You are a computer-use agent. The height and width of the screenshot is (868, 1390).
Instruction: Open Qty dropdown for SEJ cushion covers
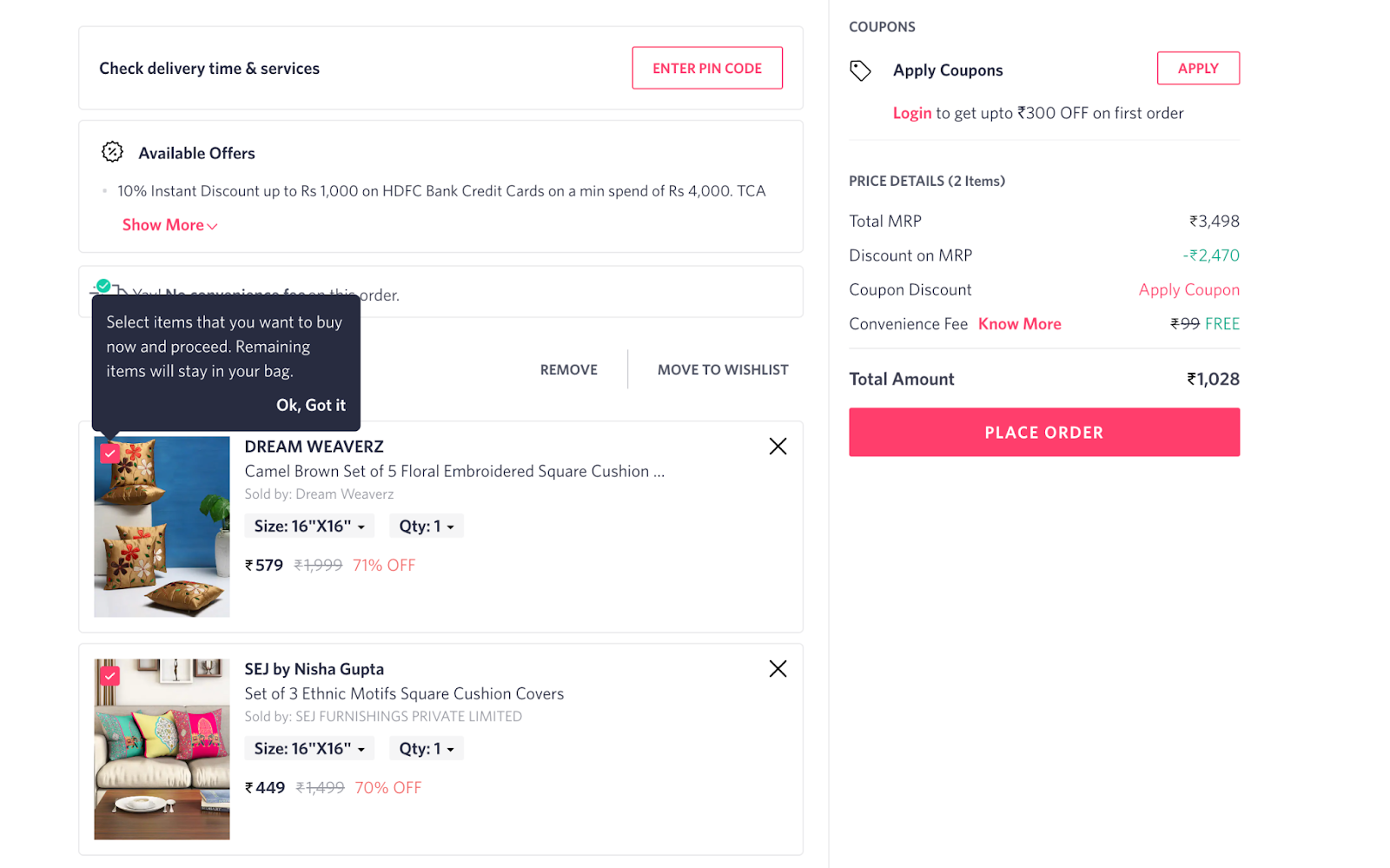(426, 749)
